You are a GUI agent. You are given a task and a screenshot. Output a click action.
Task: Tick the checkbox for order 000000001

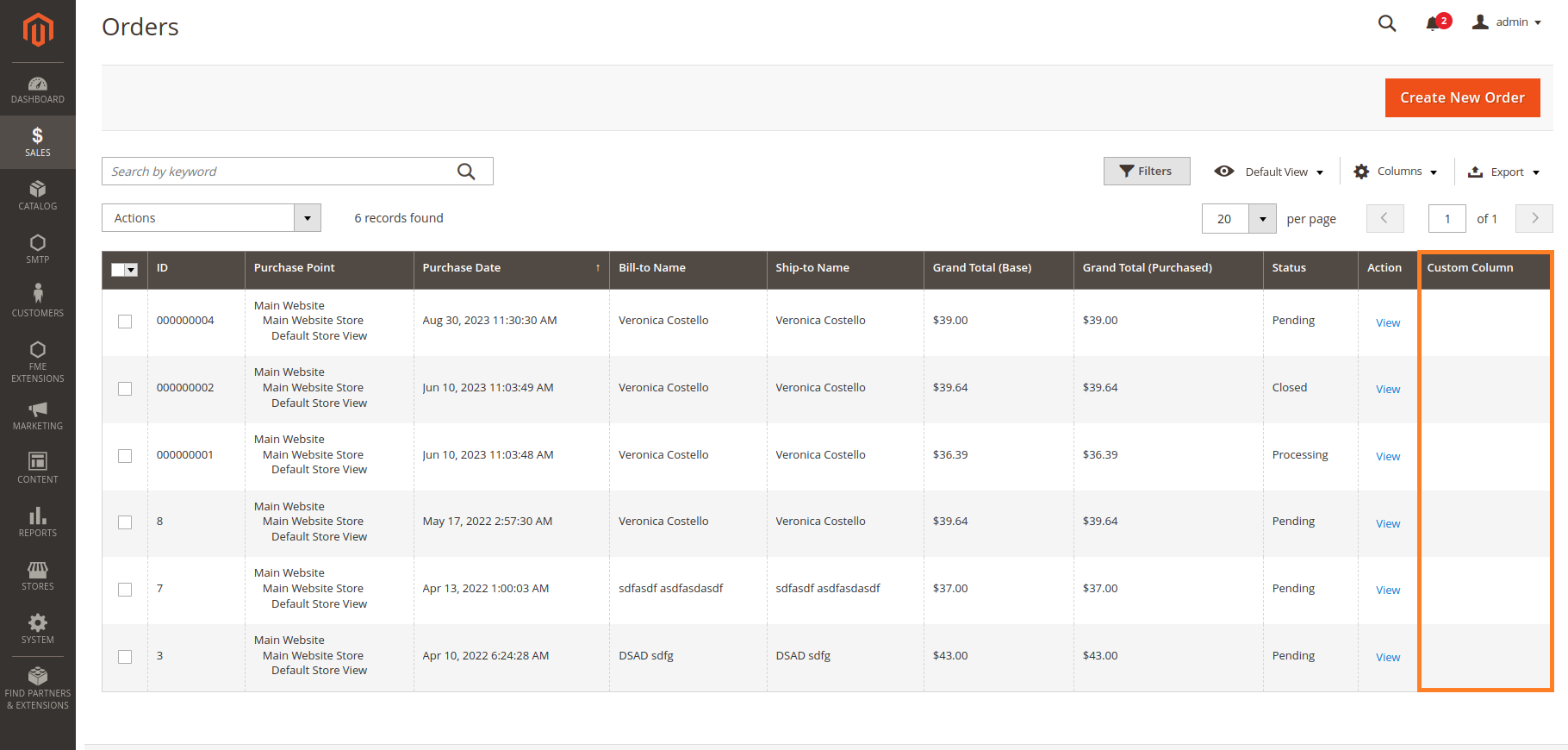(125, 456)
